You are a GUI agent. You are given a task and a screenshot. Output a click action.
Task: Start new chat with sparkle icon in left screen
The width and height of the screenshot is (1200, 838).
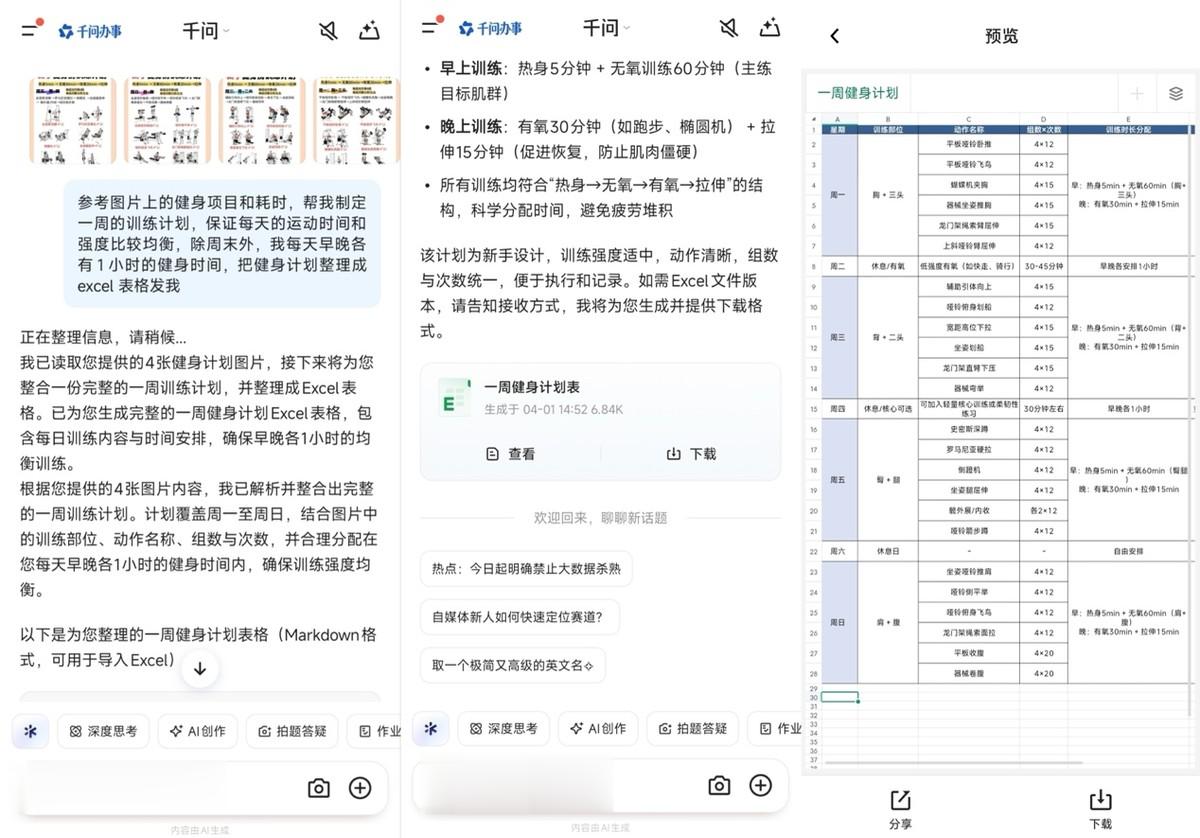coord(369,31)
